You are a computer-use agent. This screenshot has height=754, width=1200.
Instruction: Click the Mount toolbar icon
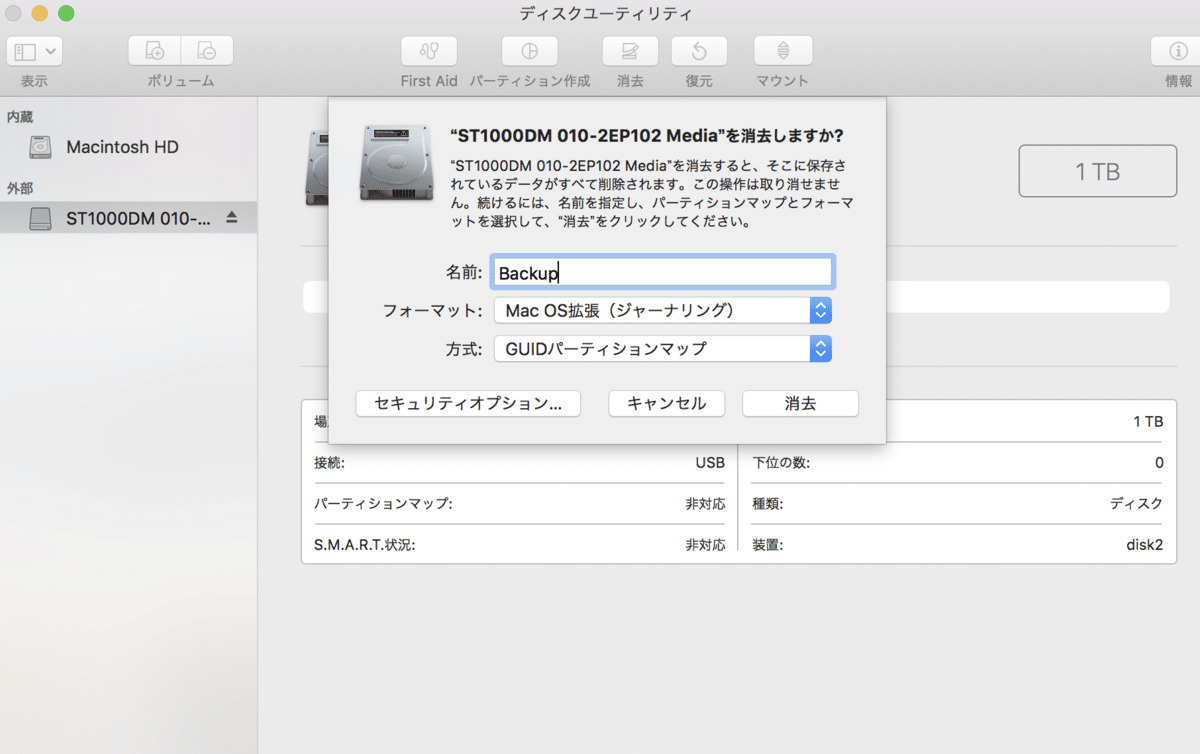click(x=783, y=51)
